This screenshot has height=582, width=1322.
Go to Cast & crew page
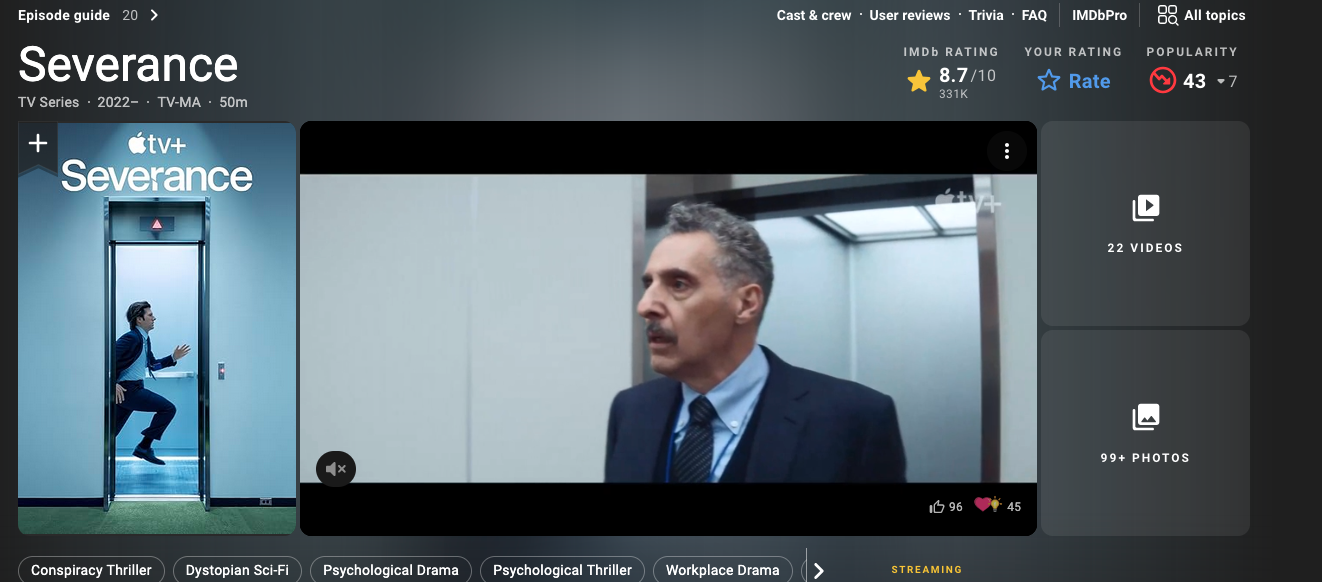[814, 15]
